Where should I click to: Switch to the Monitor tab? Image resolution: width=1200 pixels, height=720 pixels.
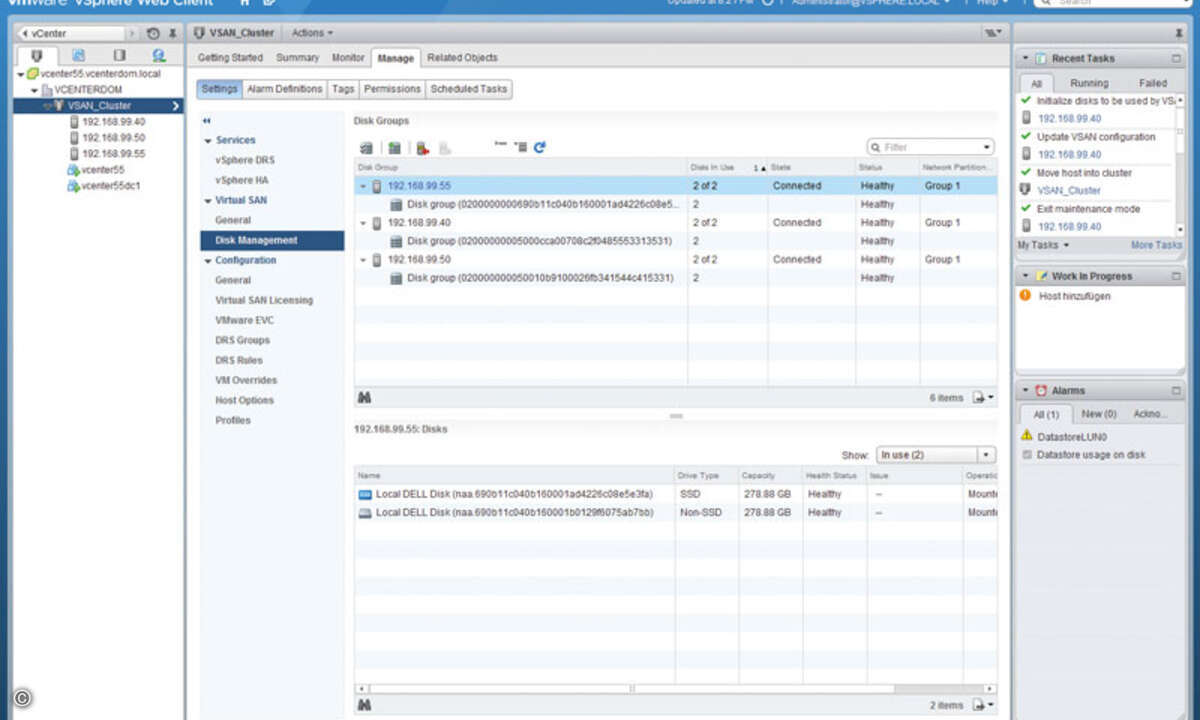[x=348, y=58]
